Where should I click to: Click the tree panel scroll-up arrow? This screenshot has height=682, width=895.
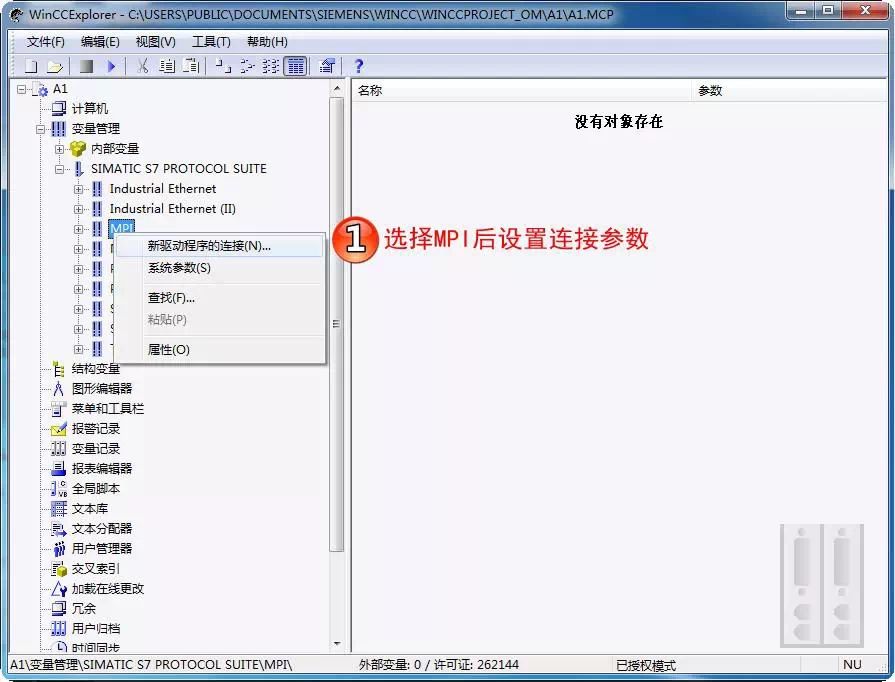point(337,88)
